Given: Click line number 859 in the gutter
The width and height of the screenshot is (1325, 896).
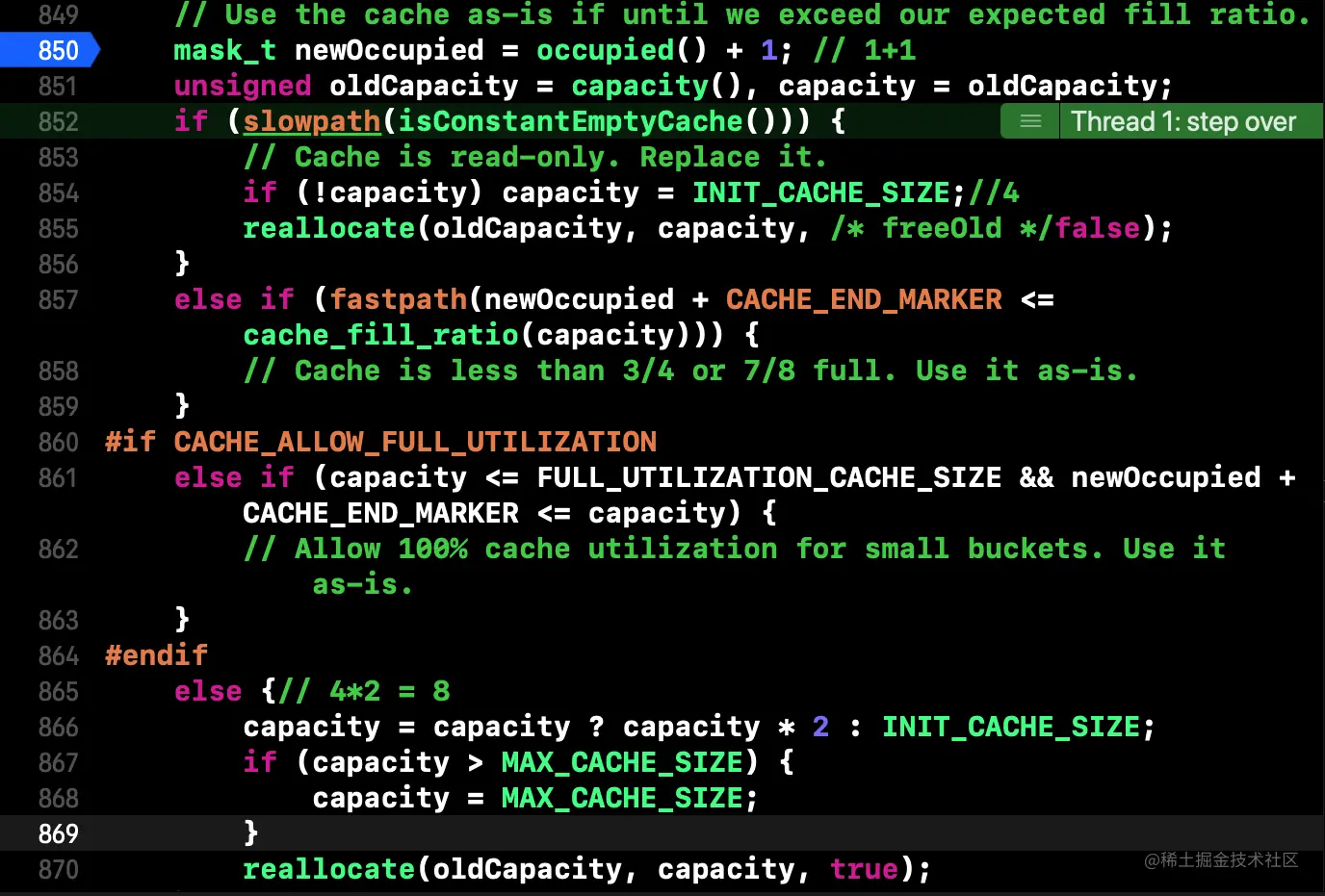Looking at the screenshot, I should (58, 406).
